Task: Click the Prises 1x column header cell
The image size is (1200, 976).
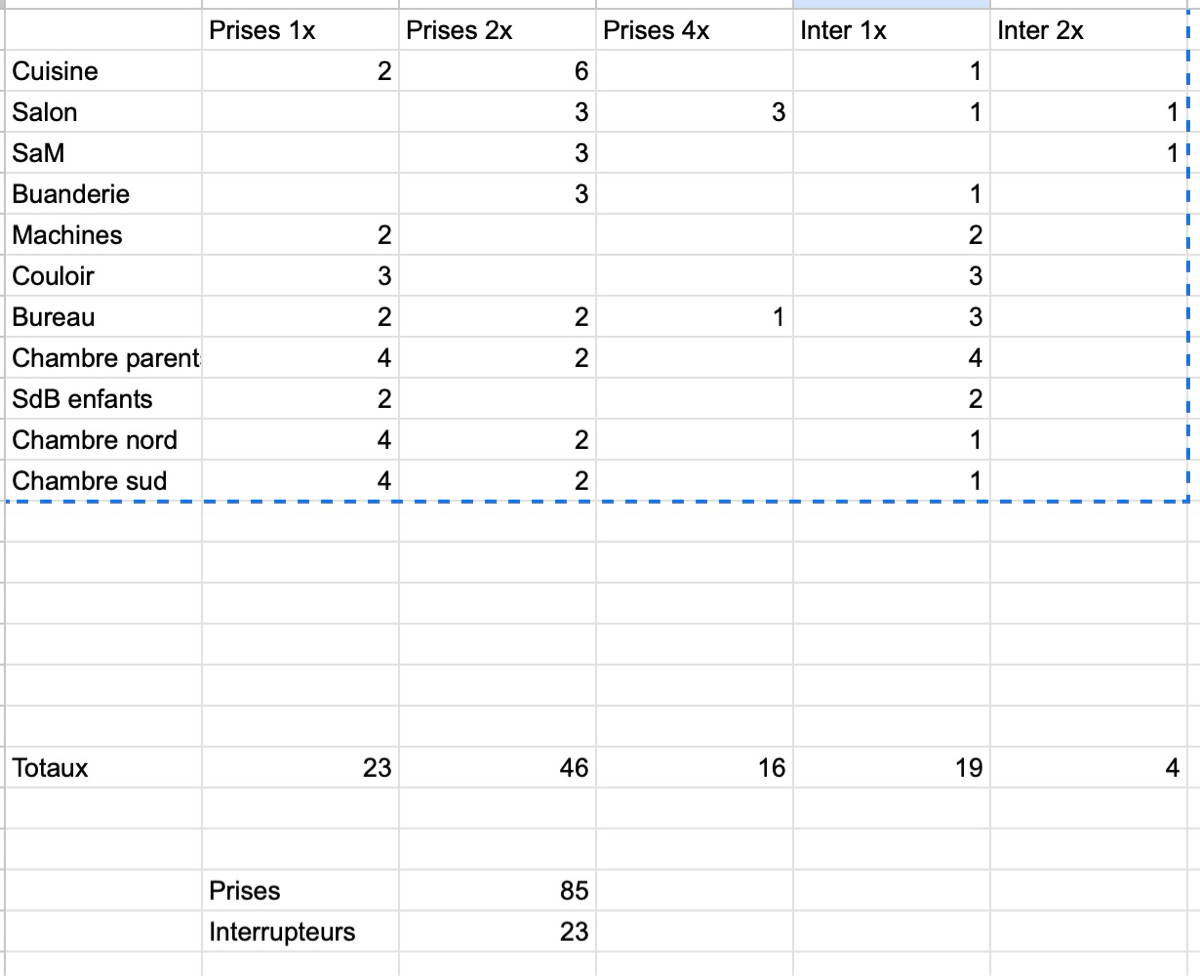Action: click(299, 31)
